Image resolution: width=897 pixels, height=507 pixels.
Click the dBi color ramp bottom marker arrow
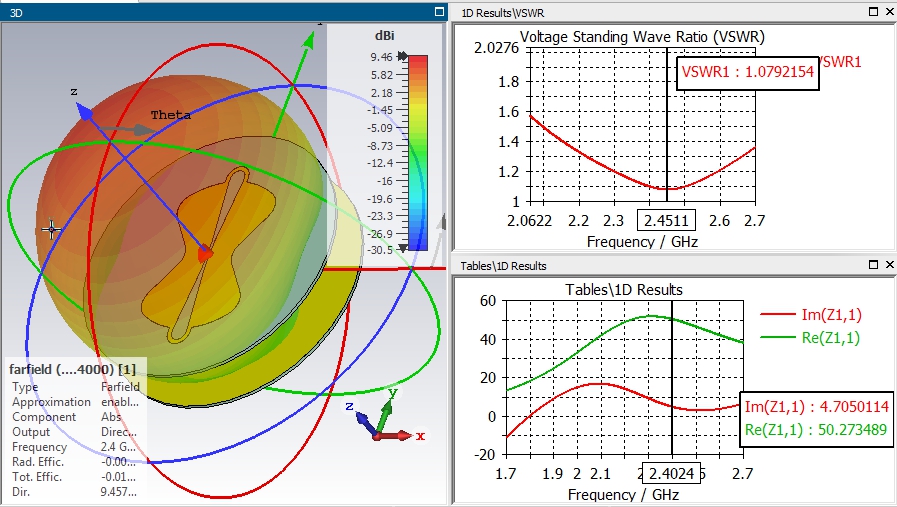pos(403,248)
